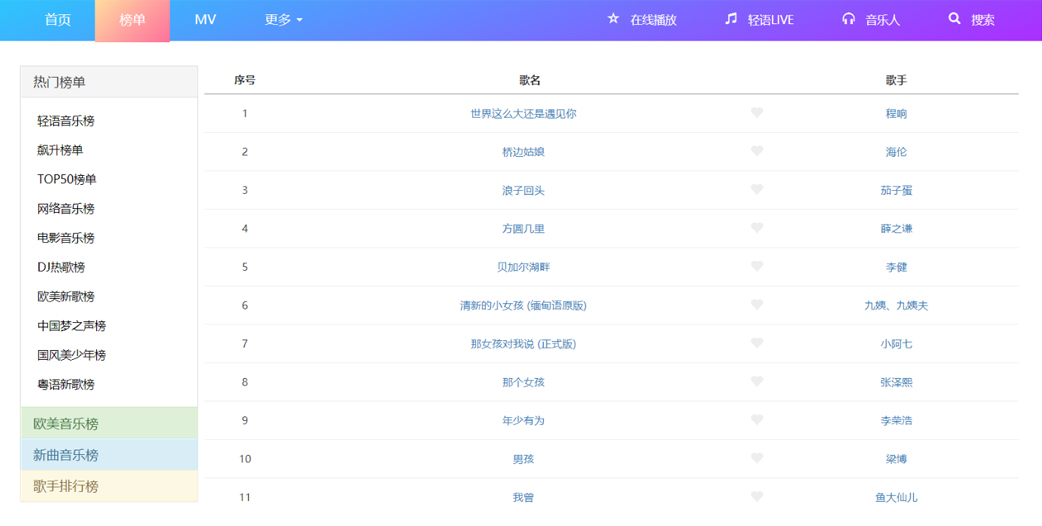View artist 李荣浩
Image resolution: width=1042 pixels, height=526 pixels.
(x=896, y=420)
